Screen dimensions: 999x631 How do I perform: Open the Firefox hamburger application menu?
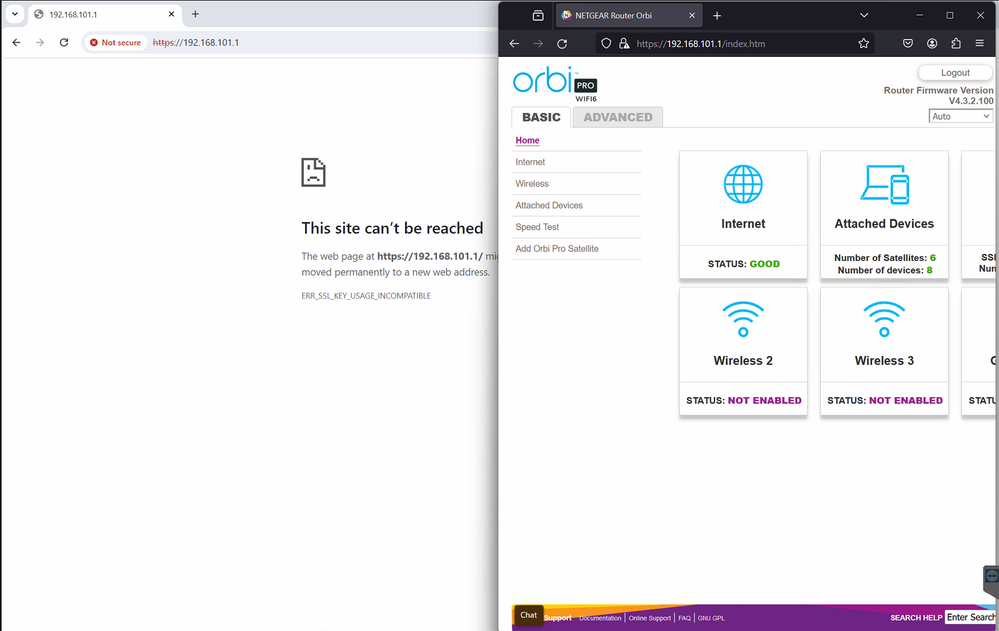[982, 44]
